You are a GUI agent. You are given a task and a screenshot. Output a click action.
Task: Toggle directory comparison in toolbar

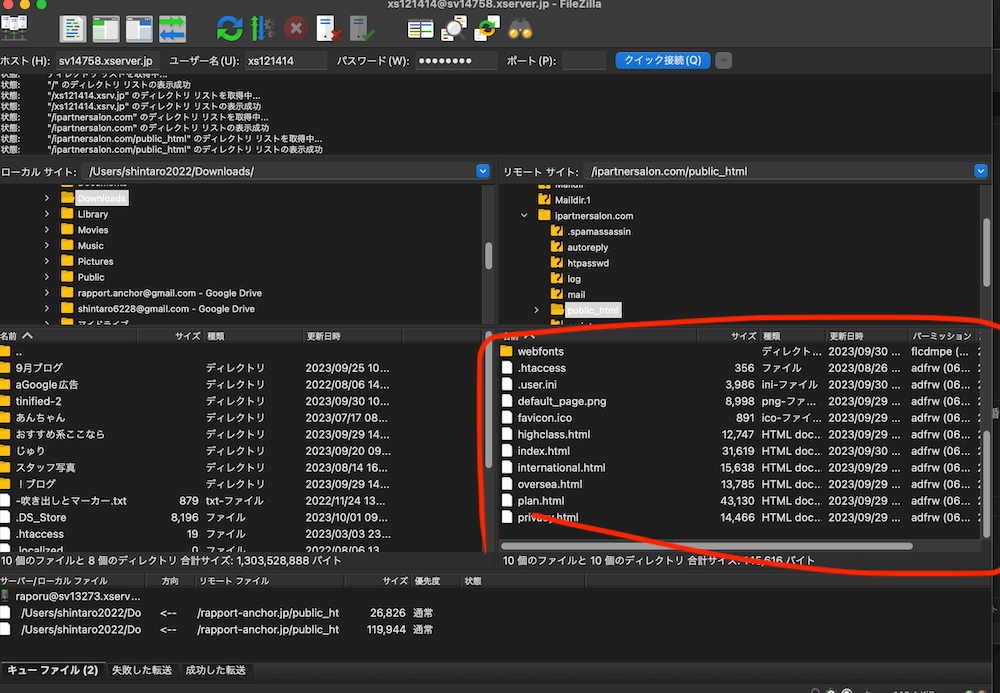point(453,29)
